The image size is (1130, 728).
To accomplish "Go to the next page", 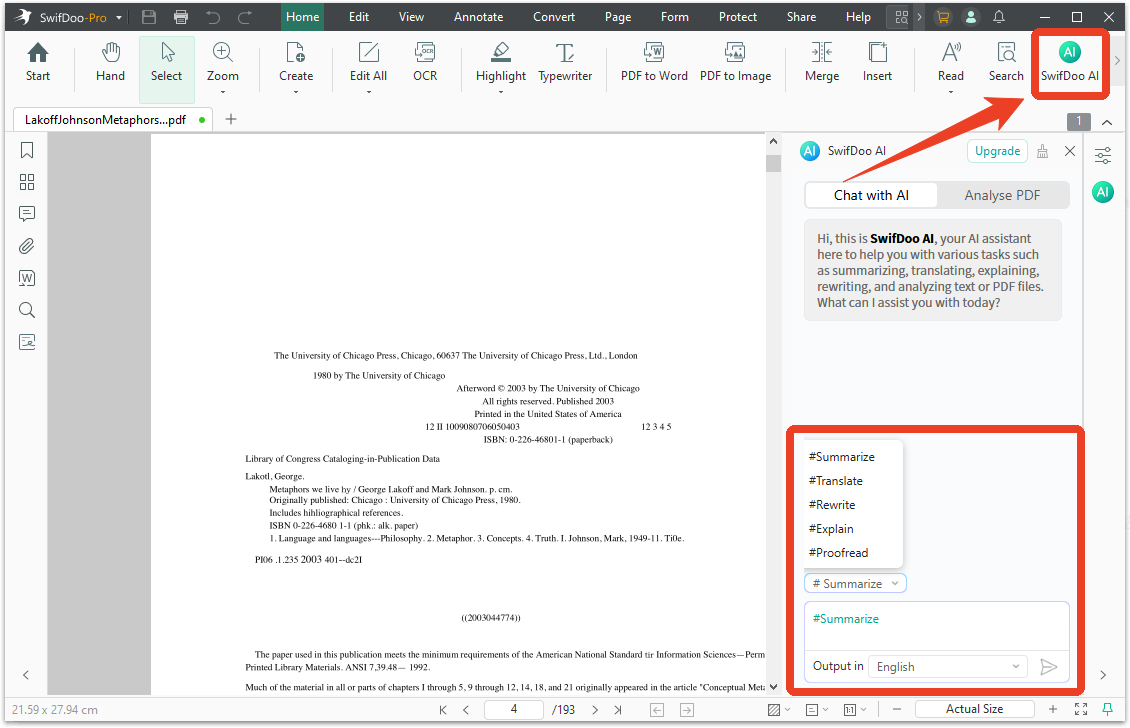I will coord(595,710).
